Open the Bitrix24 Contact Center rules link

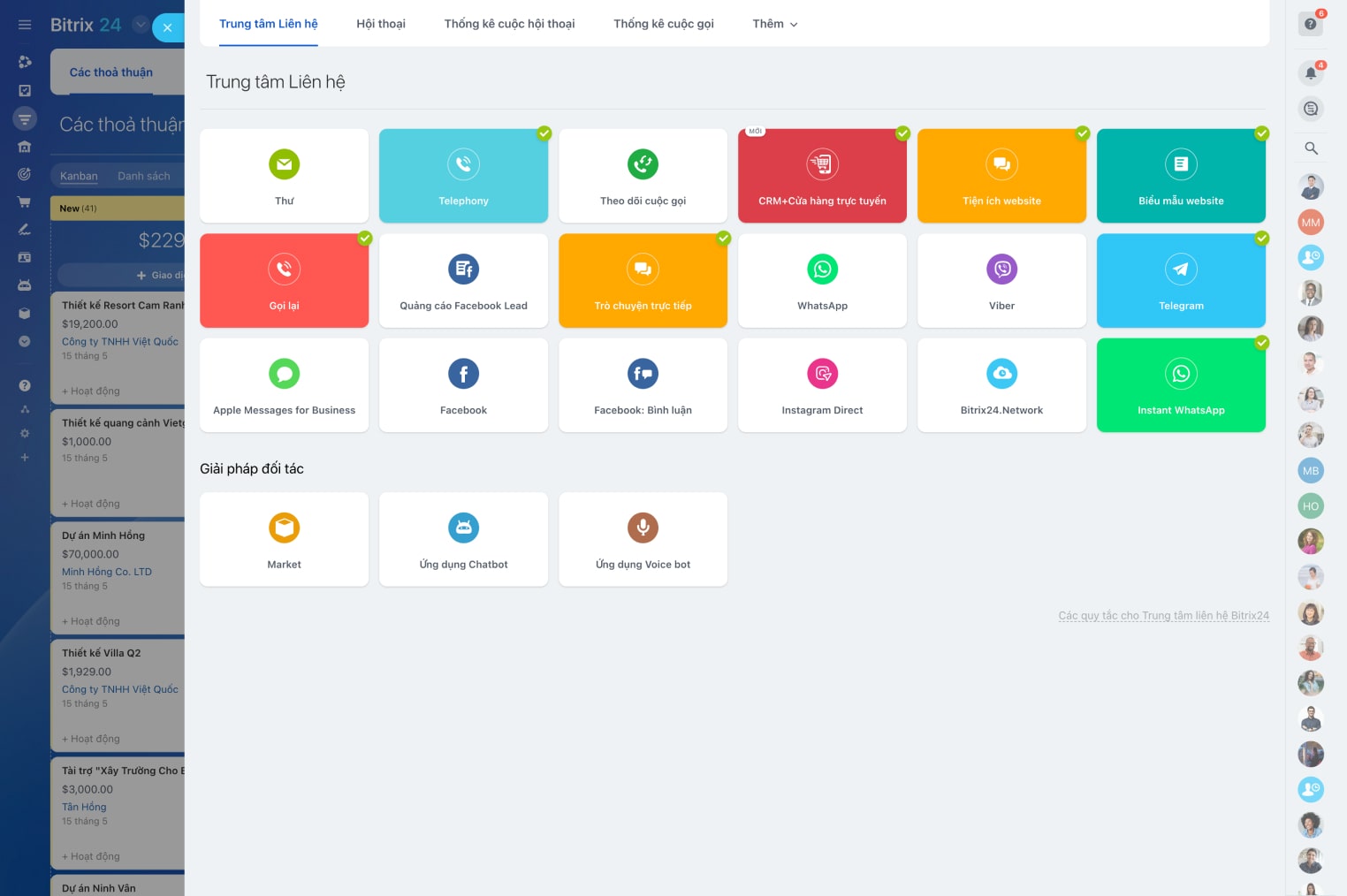coord(1163,616)
